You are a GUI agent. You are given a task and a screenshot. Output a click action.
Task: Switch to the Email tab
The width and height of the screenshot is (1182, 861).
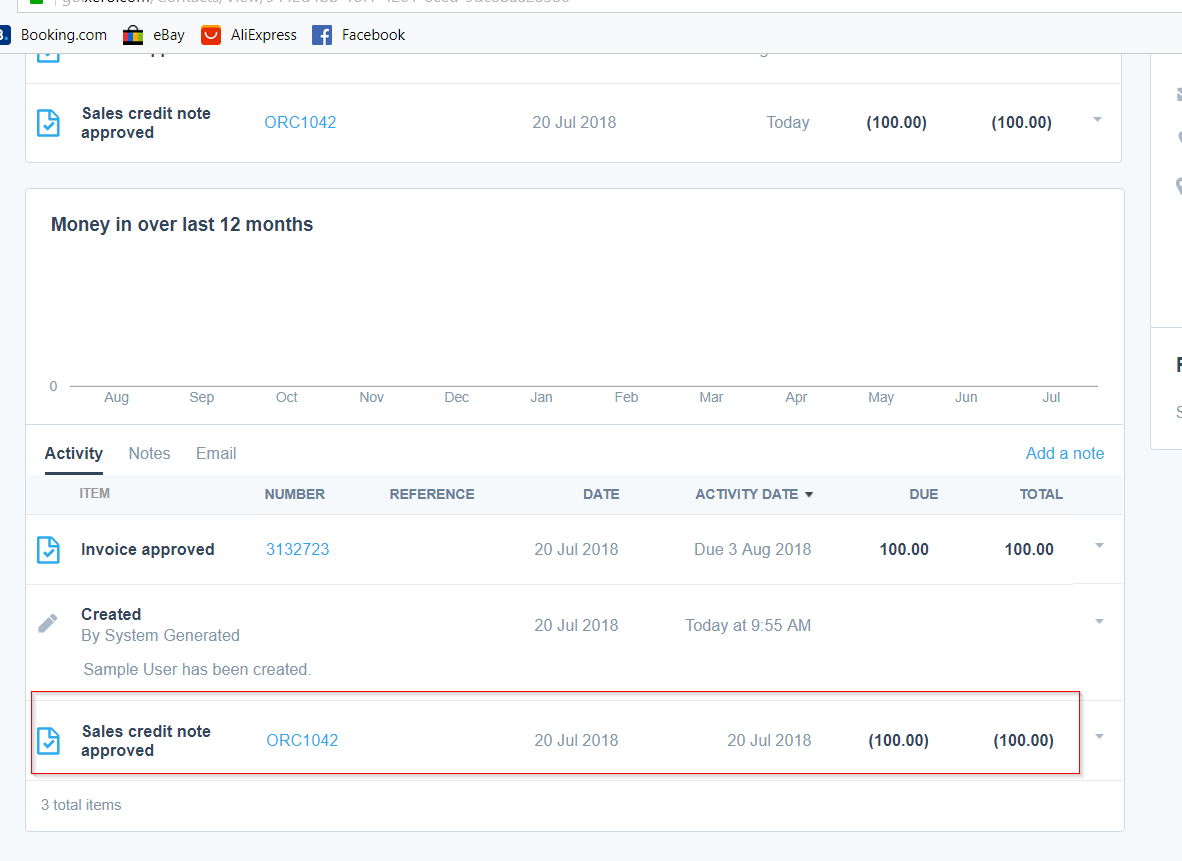pos(216,453)
